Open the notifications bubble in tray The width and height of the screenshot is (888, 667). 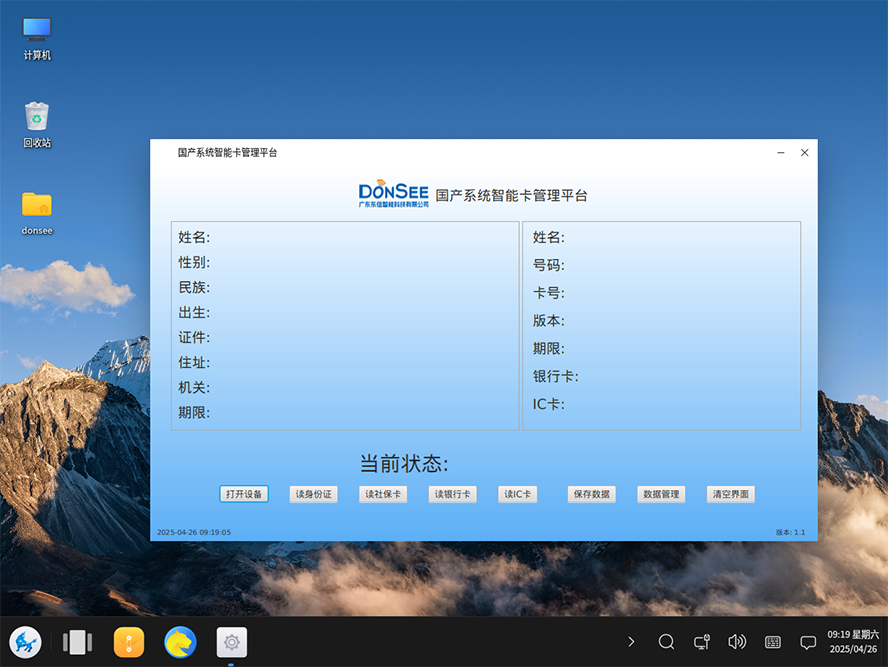click(808, 642)
